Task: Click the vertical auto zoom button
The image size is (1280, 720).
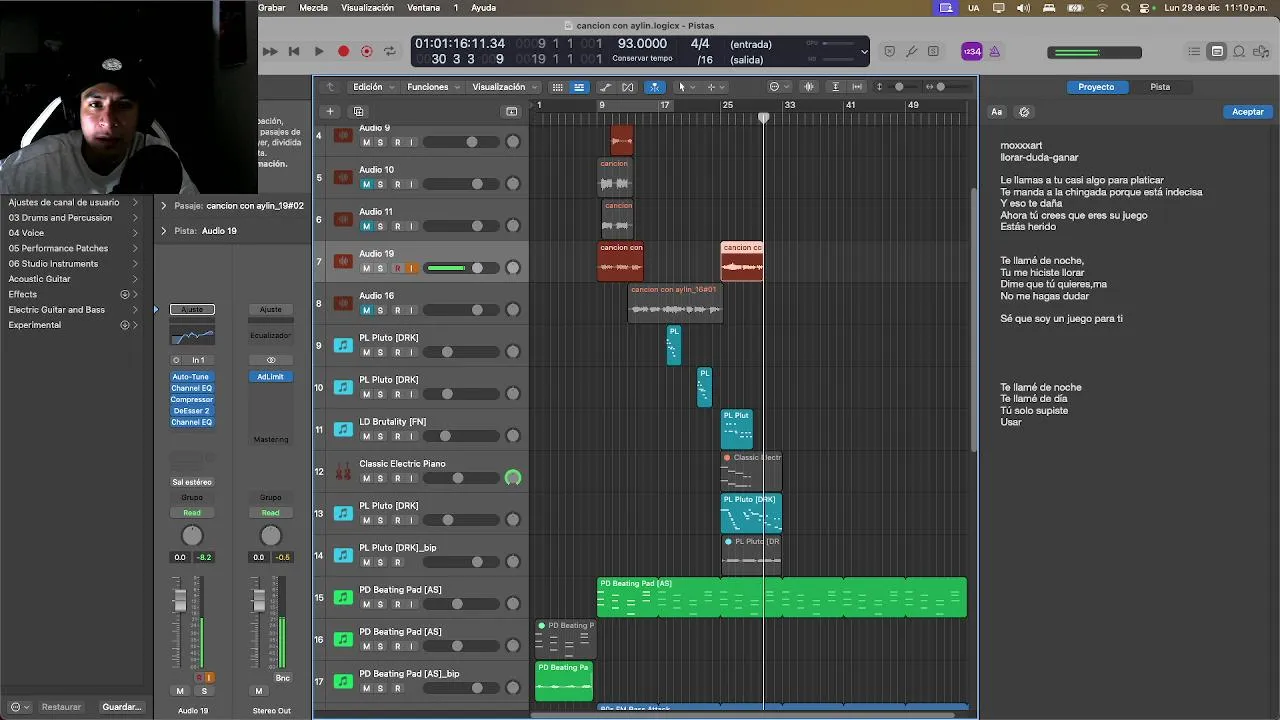Action: [836, 87]
